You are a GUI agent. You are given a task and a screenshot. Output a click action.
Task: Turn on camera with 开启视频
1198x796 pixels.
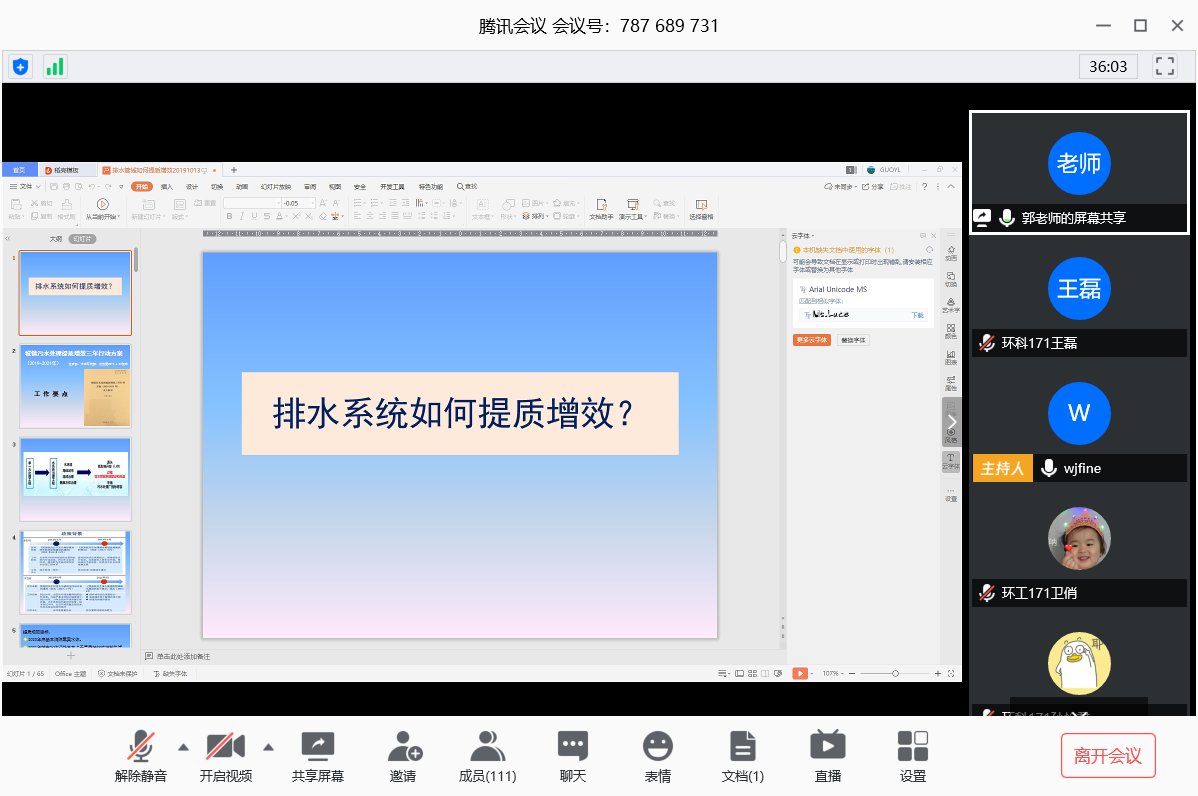pos(225,748)
